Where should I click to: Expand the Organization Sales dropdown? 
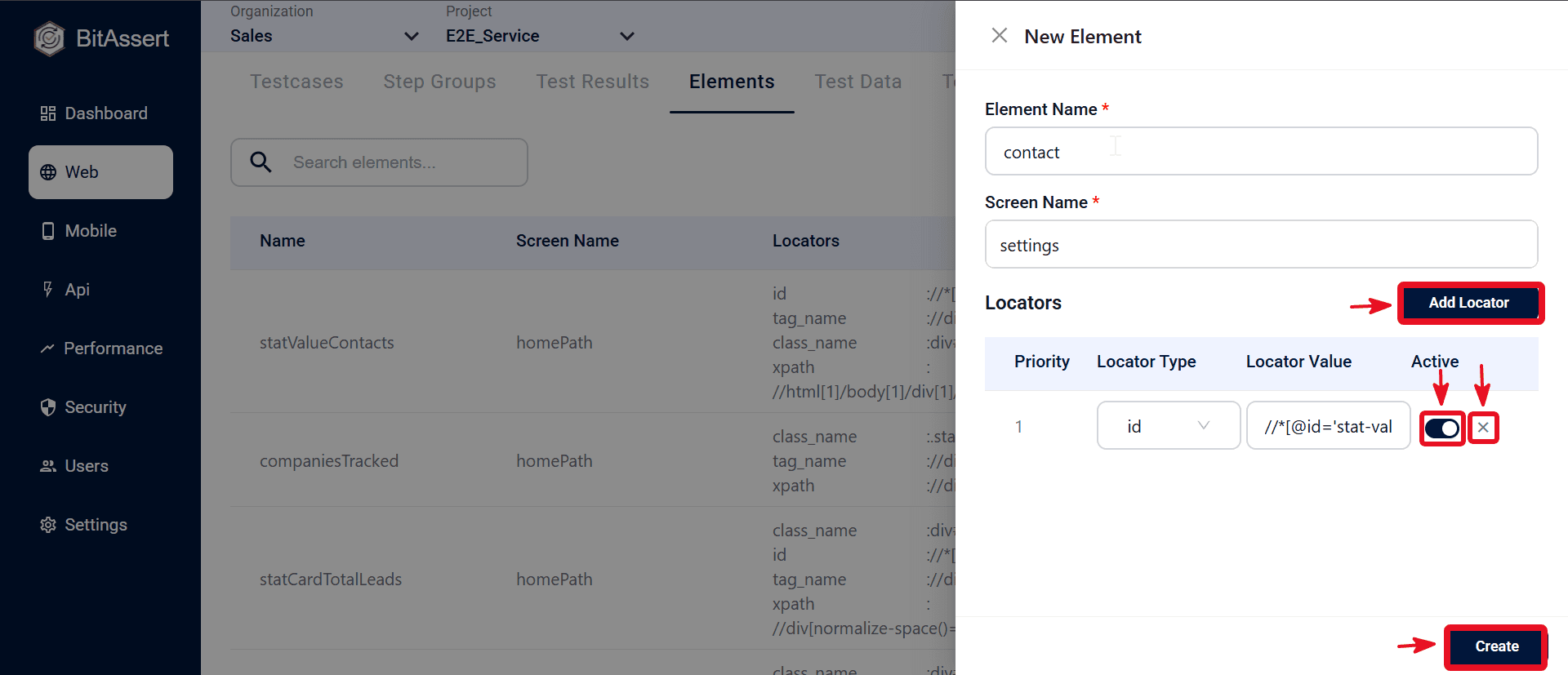tap(324, 36)
